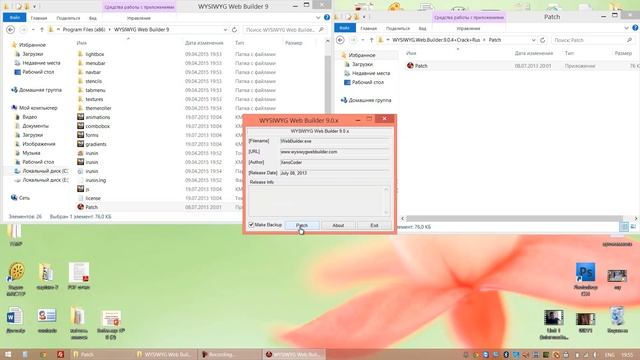Open Домашняя группа in Web Builder 9 sidebar
The height and width of the screenshot is (360, 640).
tap(40, 90)
